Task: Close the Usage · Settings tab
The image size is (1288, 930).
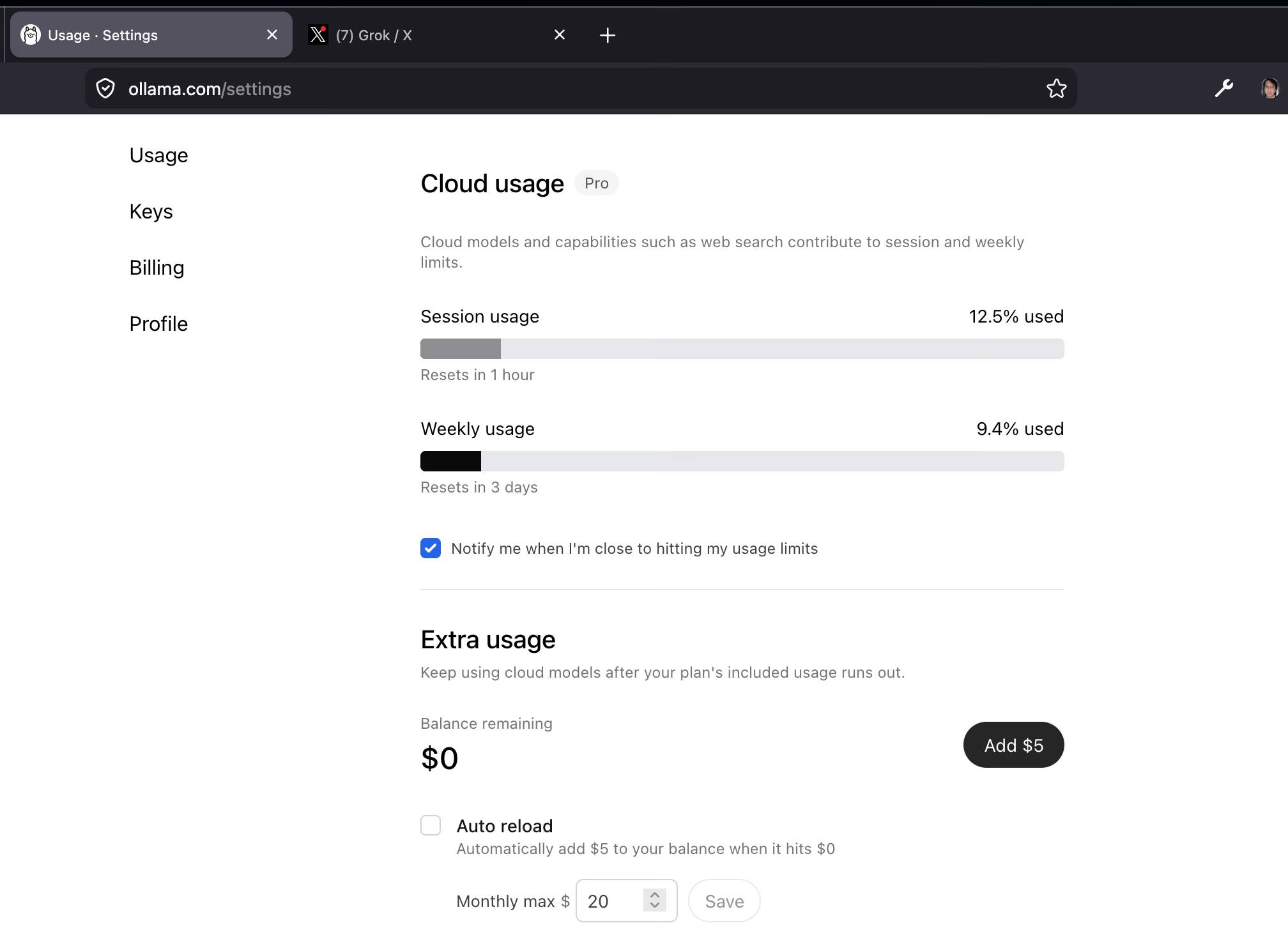Action: point(272,34)
